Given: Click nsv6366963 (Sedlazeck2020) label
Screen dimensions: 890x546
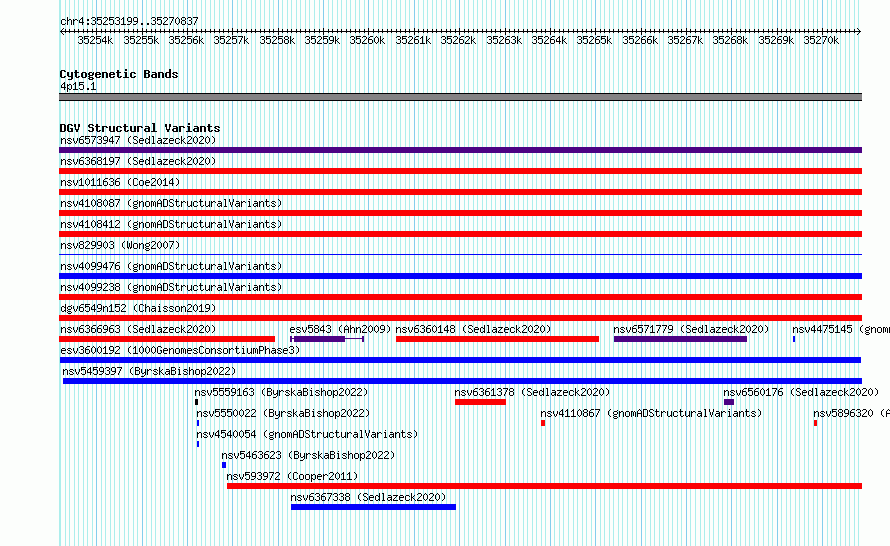Looking at the screenshot, I should click(x=138, y=329).
